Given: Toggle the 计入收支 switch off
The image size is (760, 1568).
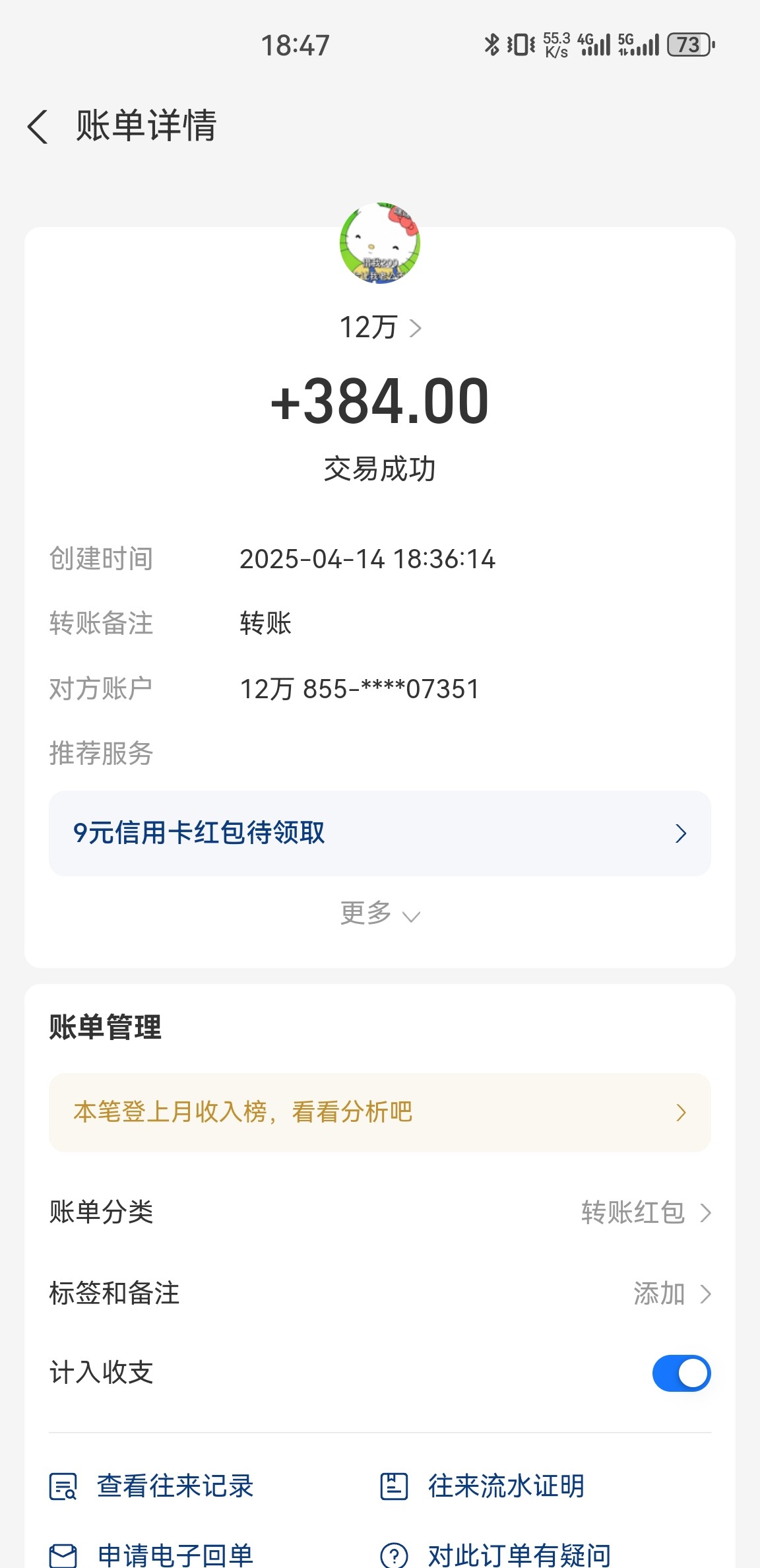Looking at the screenshot, I should (681, 1373).
